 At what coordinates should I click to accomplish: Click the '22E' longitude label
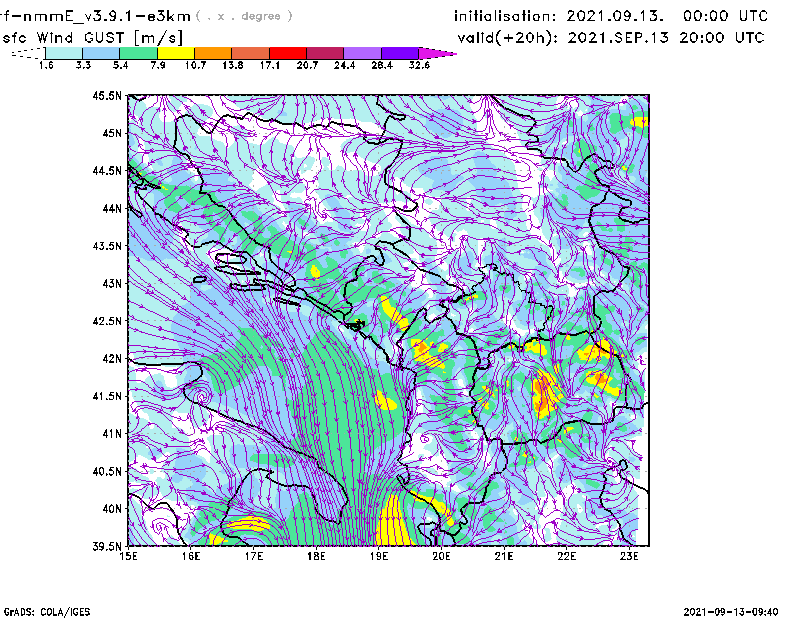tap(566, 556)
